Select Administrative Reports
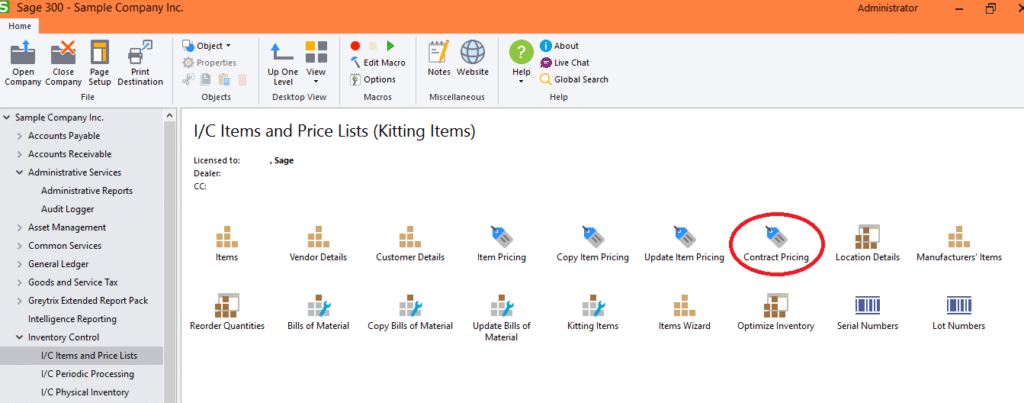The image size is (1024, 403). [87, 191]
